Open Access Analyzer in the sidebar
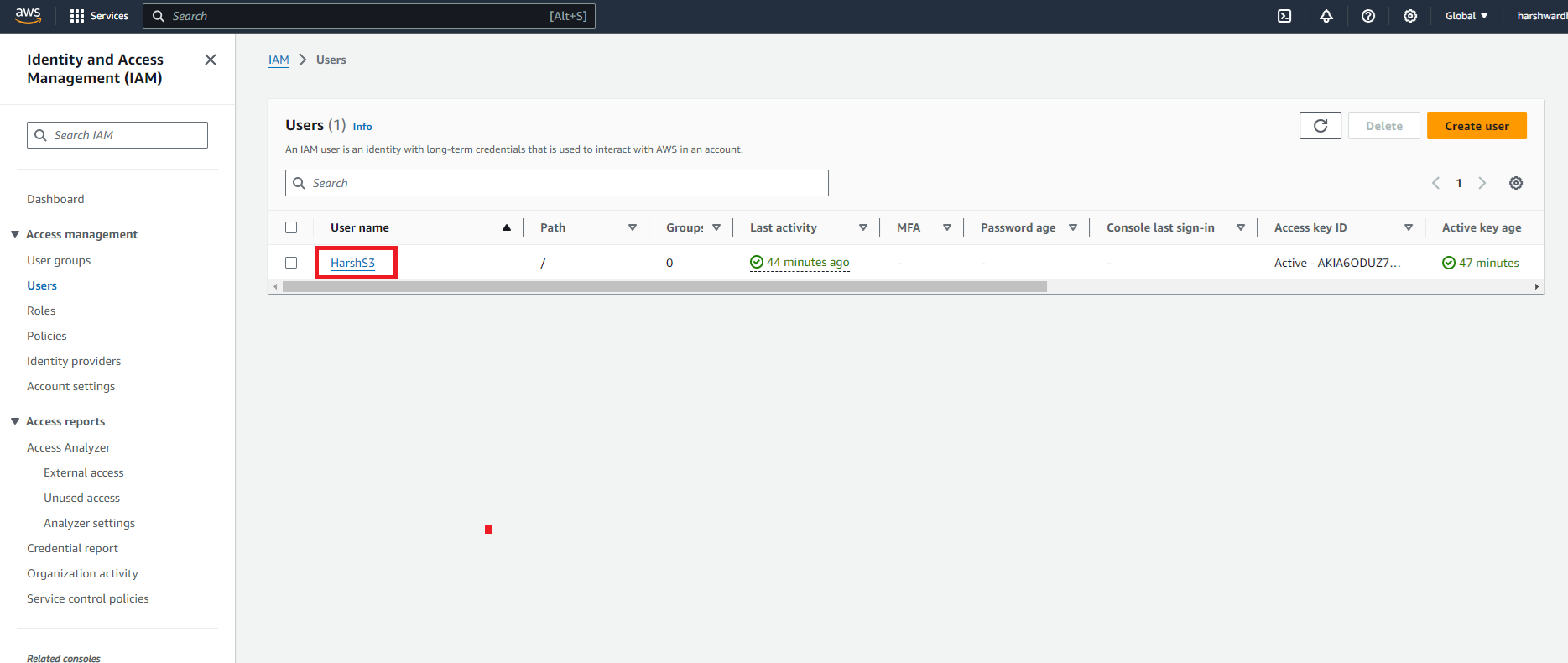 69,447
